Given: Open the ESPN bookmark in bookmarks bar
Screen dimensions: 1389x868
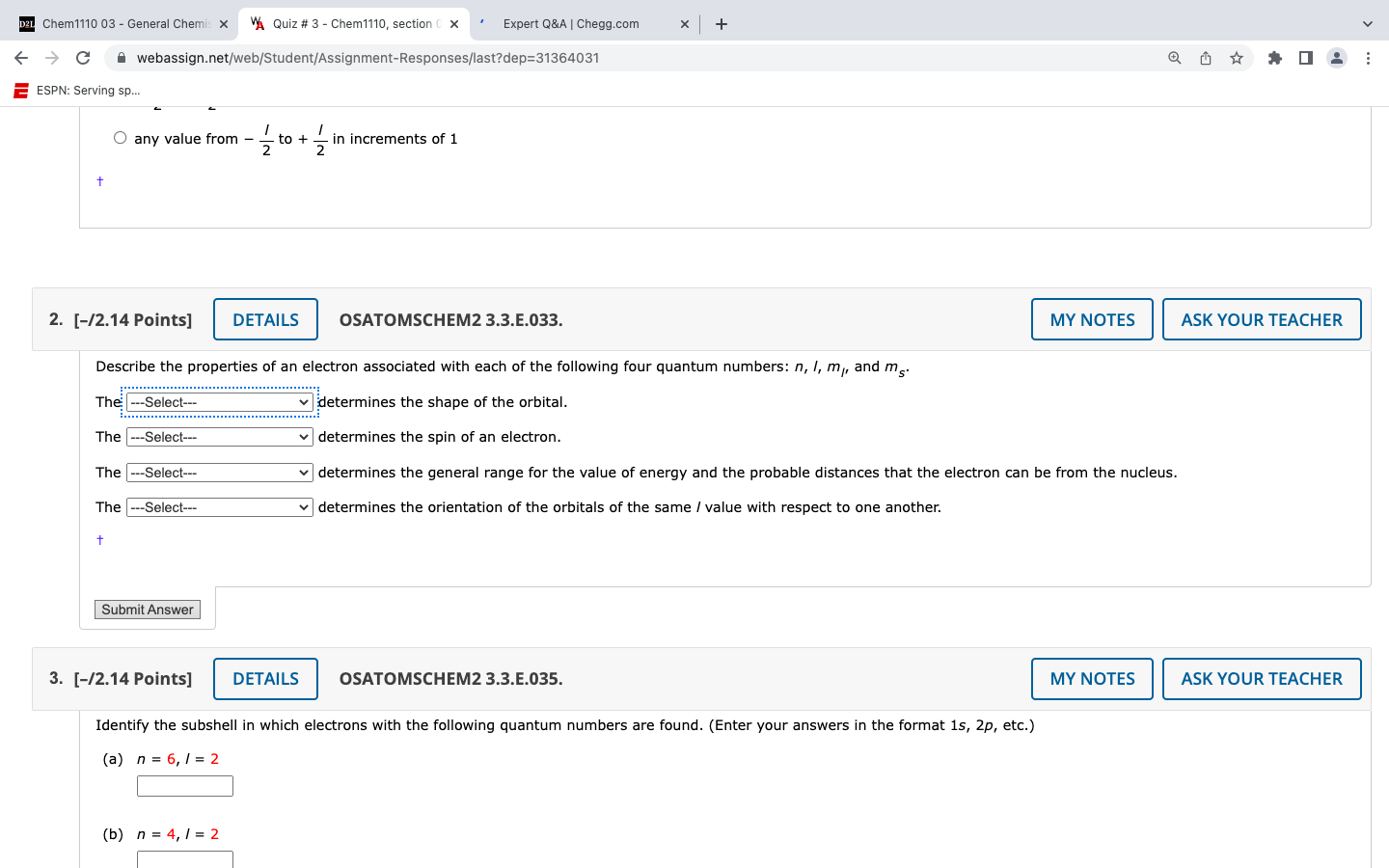Looking at the screenshot, I should (x=77, y=90).
